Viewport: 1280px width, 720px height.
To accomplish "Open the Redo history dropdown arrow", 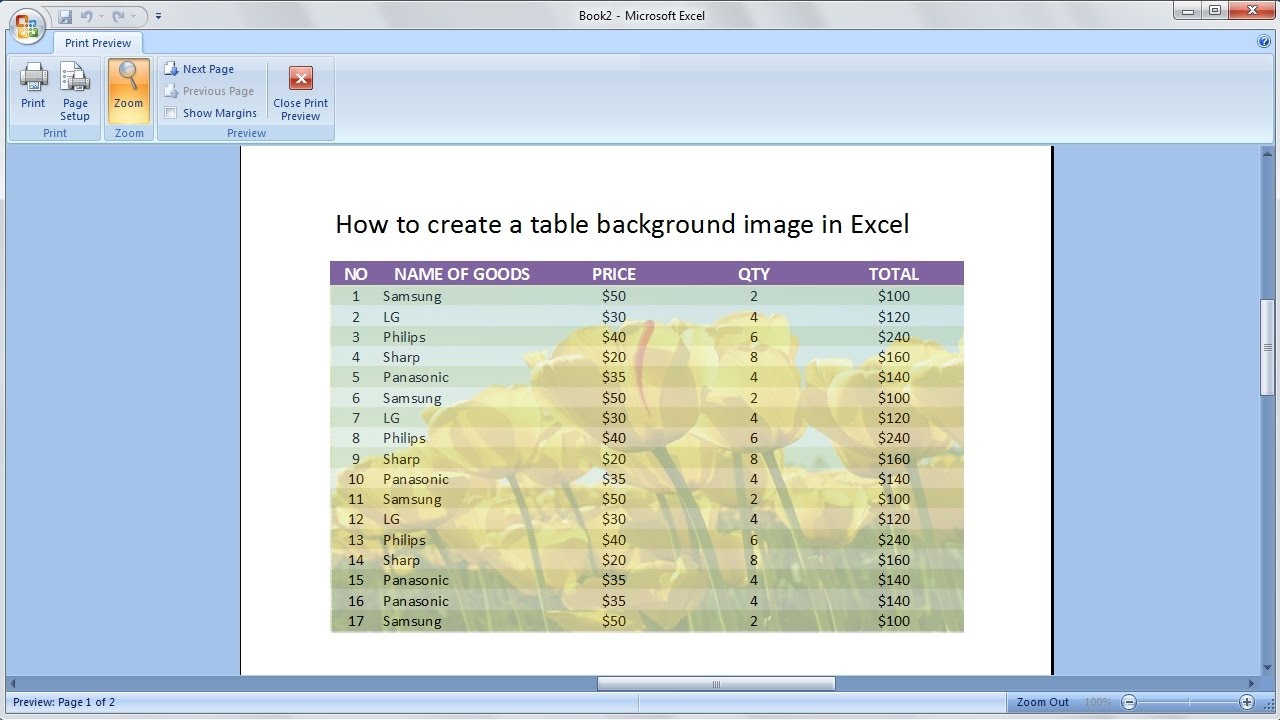I will click(133, 16).
